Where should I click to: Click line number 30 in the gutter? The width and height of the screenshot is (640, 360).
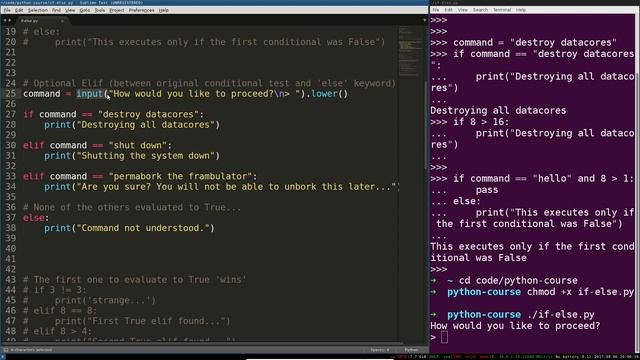click(11, 145)
